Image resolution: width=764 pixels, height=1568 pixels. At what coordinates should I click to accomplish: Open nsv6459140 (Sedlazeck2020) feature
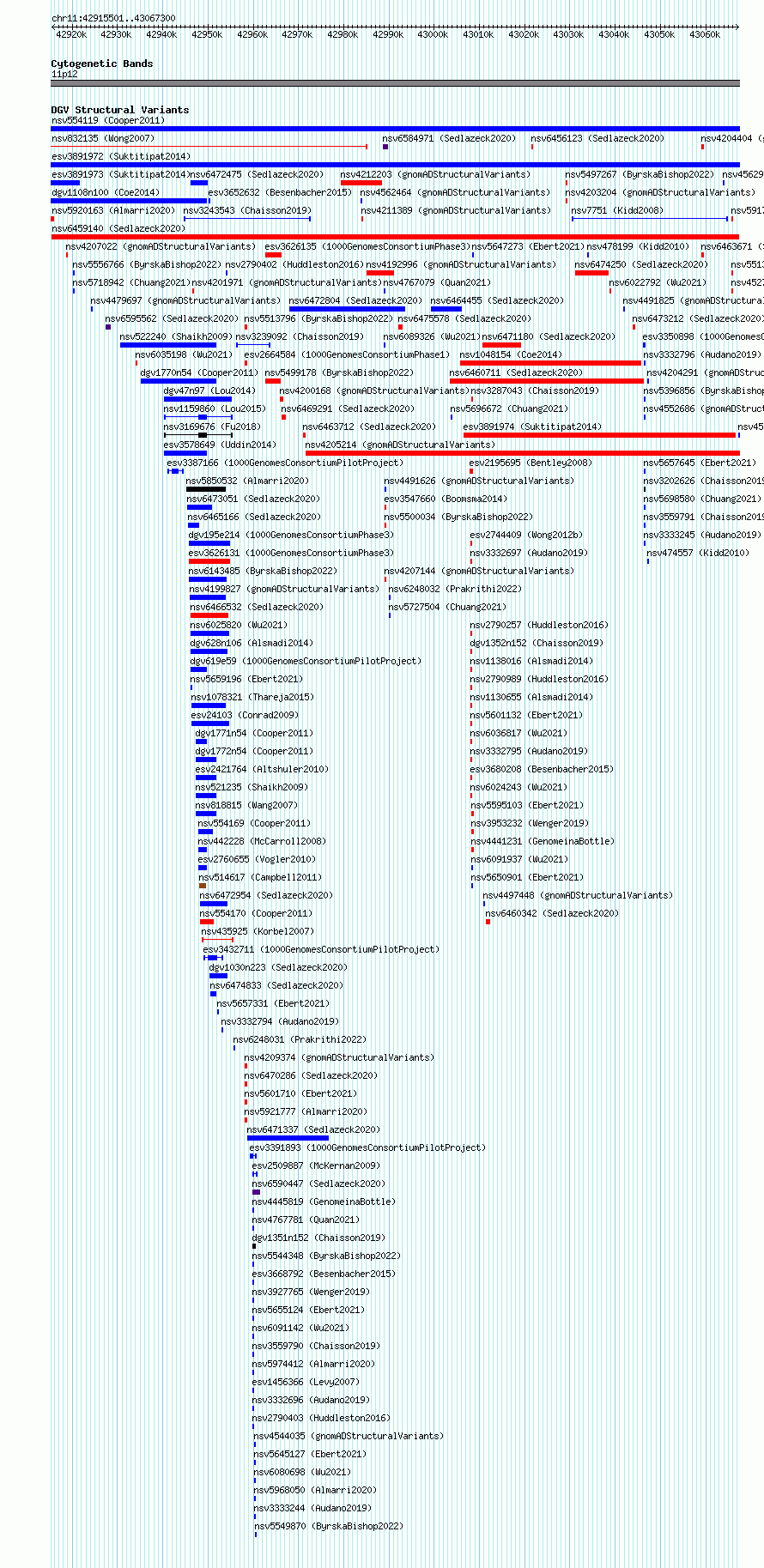(118, 229)
